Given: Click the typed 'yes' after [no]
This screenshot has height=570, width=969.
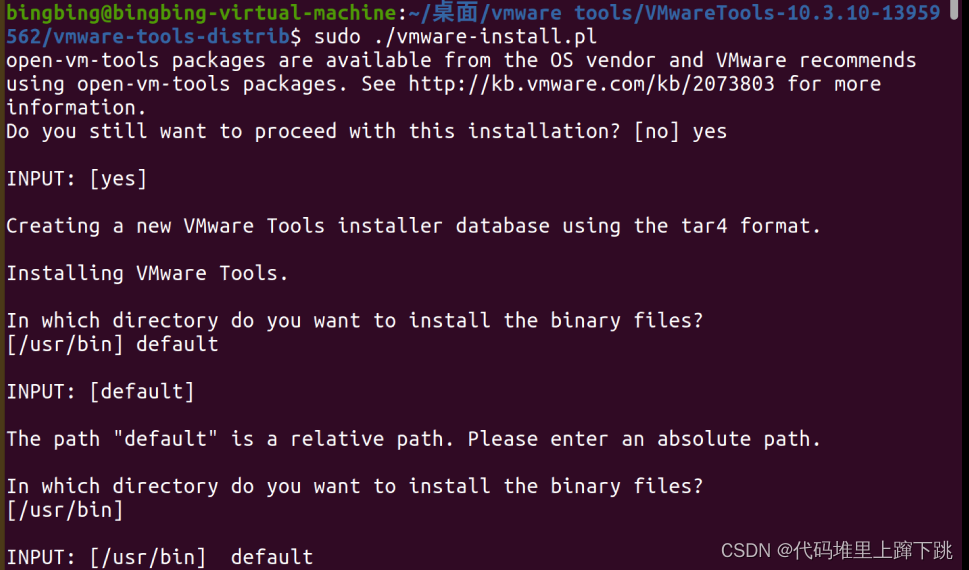Looking at the screenshot, I should (709, 132).
